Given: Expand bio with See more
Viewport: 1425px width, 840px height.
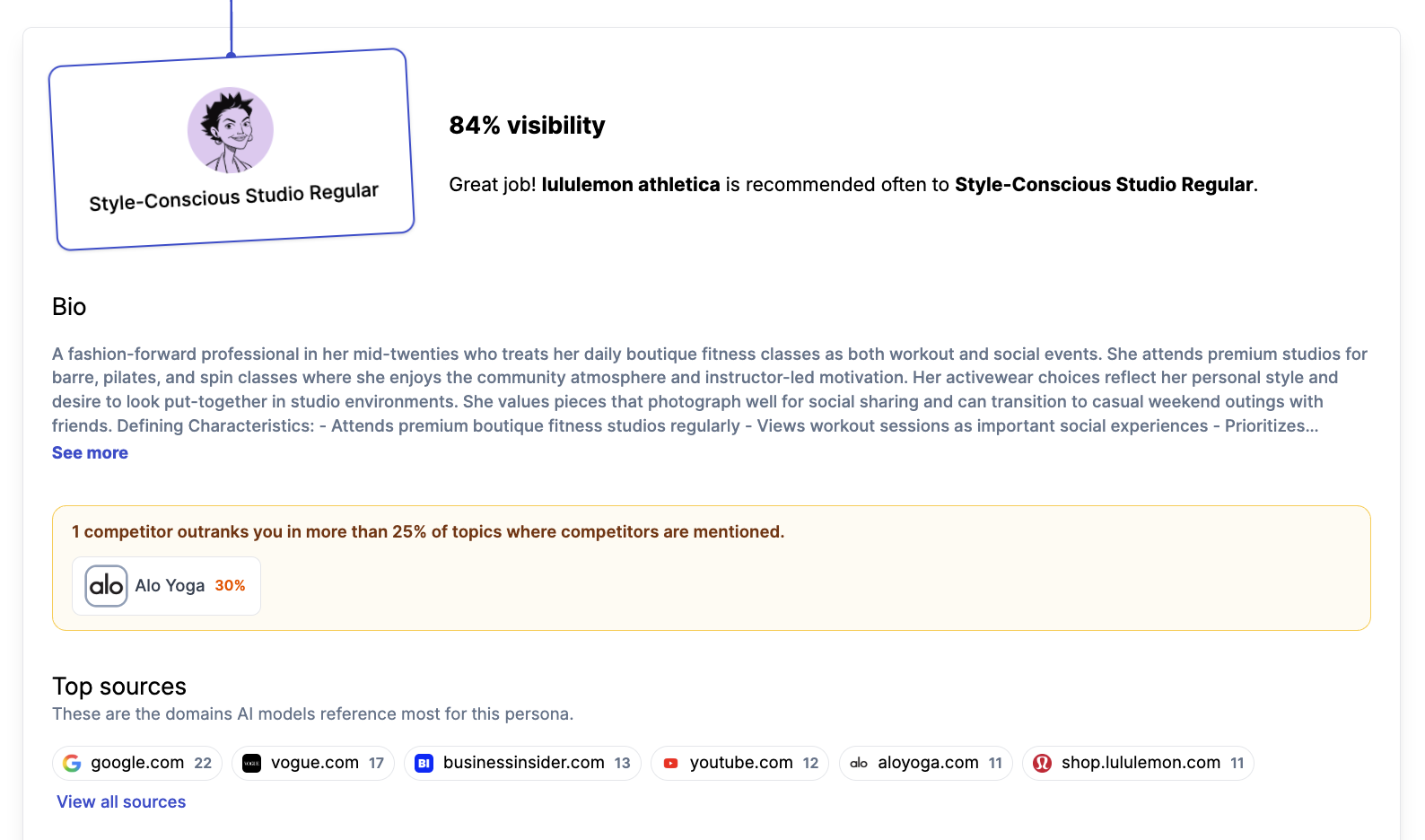Looking at the screenshot, I should [x=90, y=453].
